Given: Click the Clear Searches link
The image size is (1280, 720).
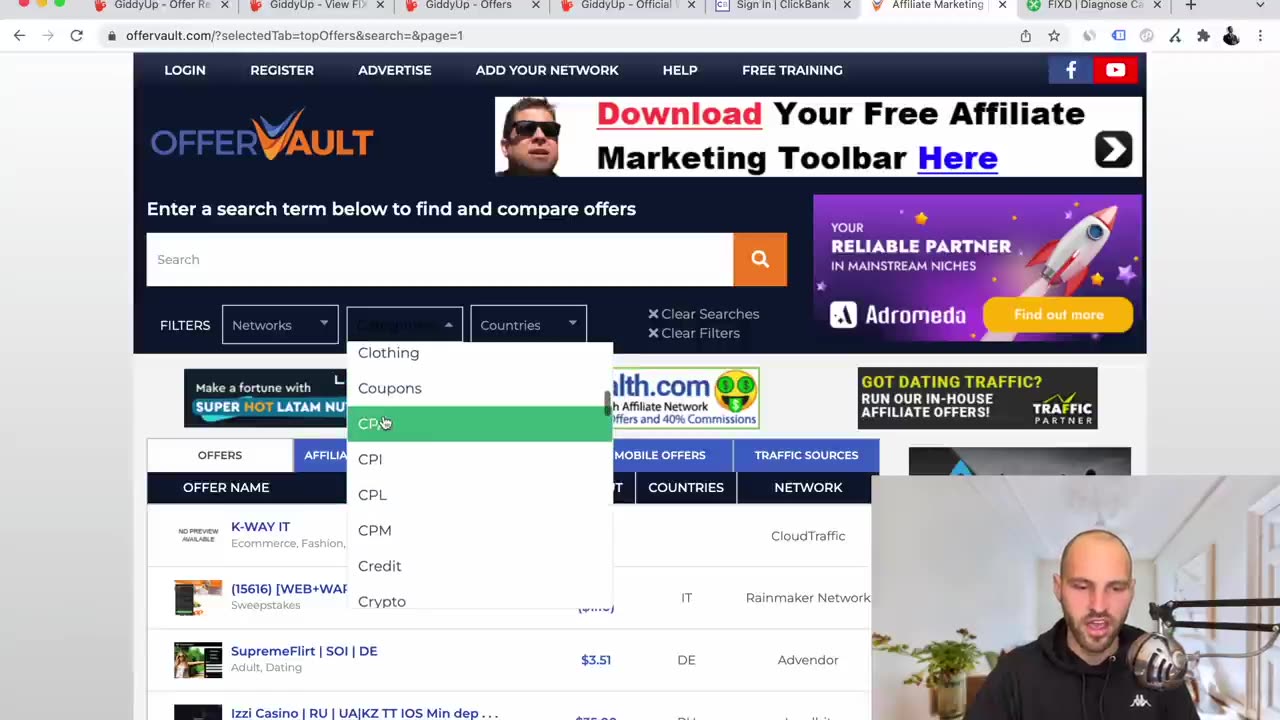Looking at the screenshot, I should tap(710, 314).
